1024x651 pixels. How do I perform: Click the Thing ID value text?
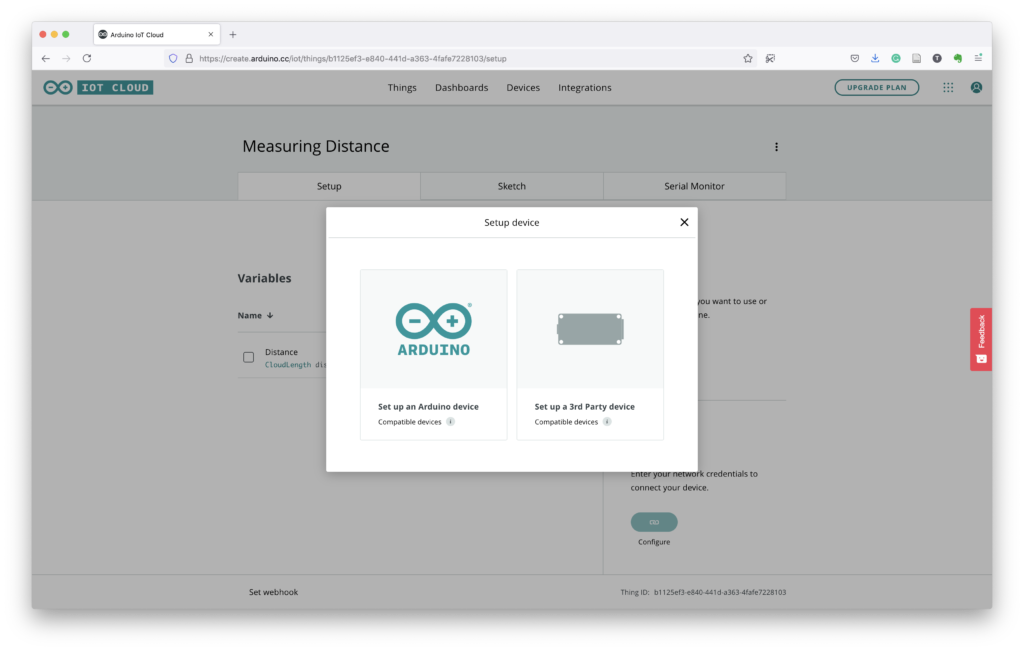point(720,592)
